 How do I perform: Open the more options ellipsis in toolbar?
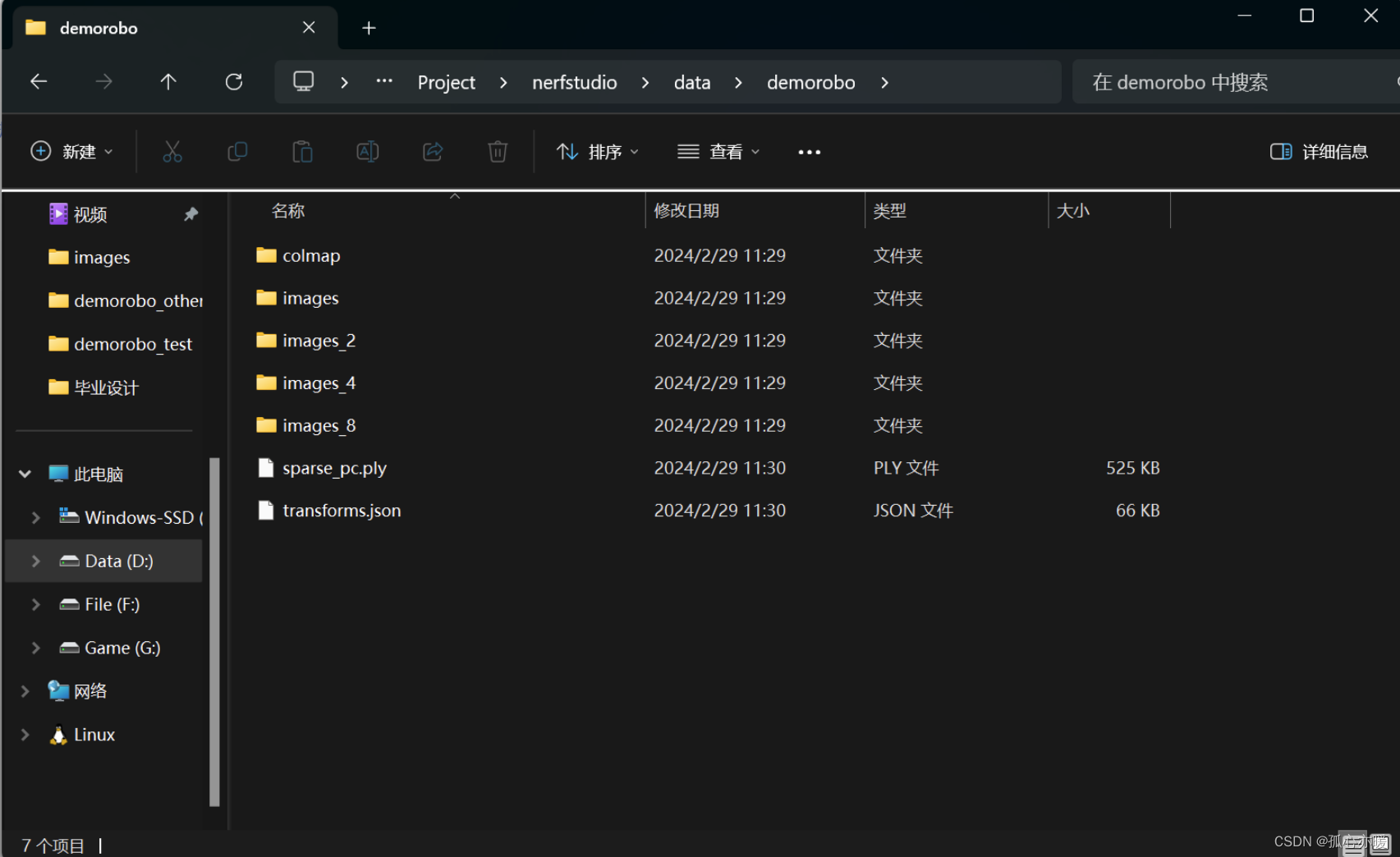(x=810, y=152)
